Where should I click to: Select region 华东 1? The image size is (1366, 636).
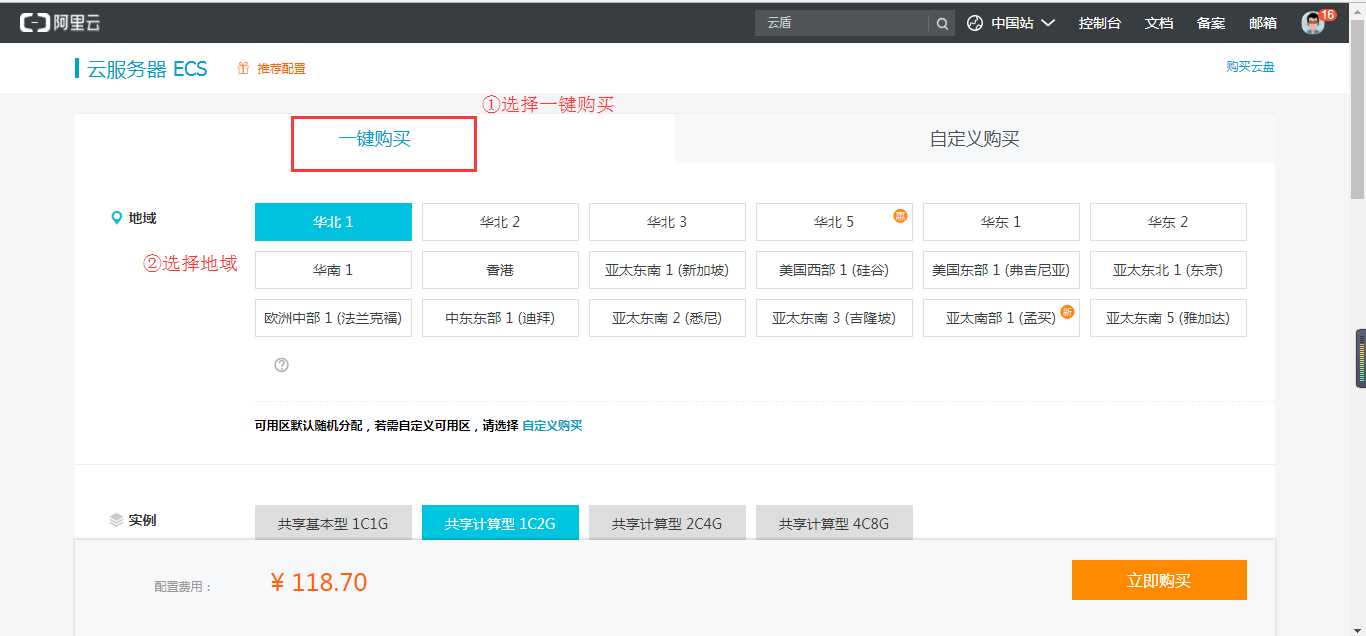point(1001,222)
